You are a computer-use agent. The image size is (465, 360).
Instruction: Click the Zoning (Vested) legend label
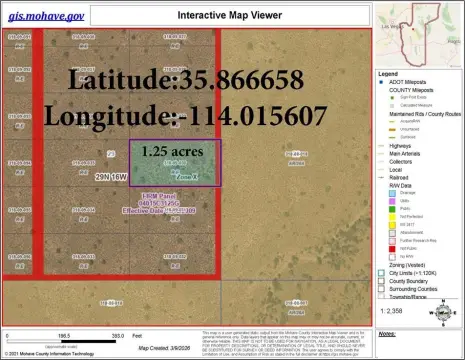tap(407, 265)
